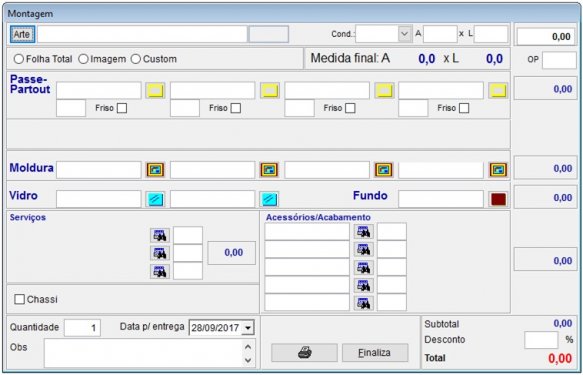Click the first Serviços quantity field
Viewport: 583px width, 375px height.
188,235
